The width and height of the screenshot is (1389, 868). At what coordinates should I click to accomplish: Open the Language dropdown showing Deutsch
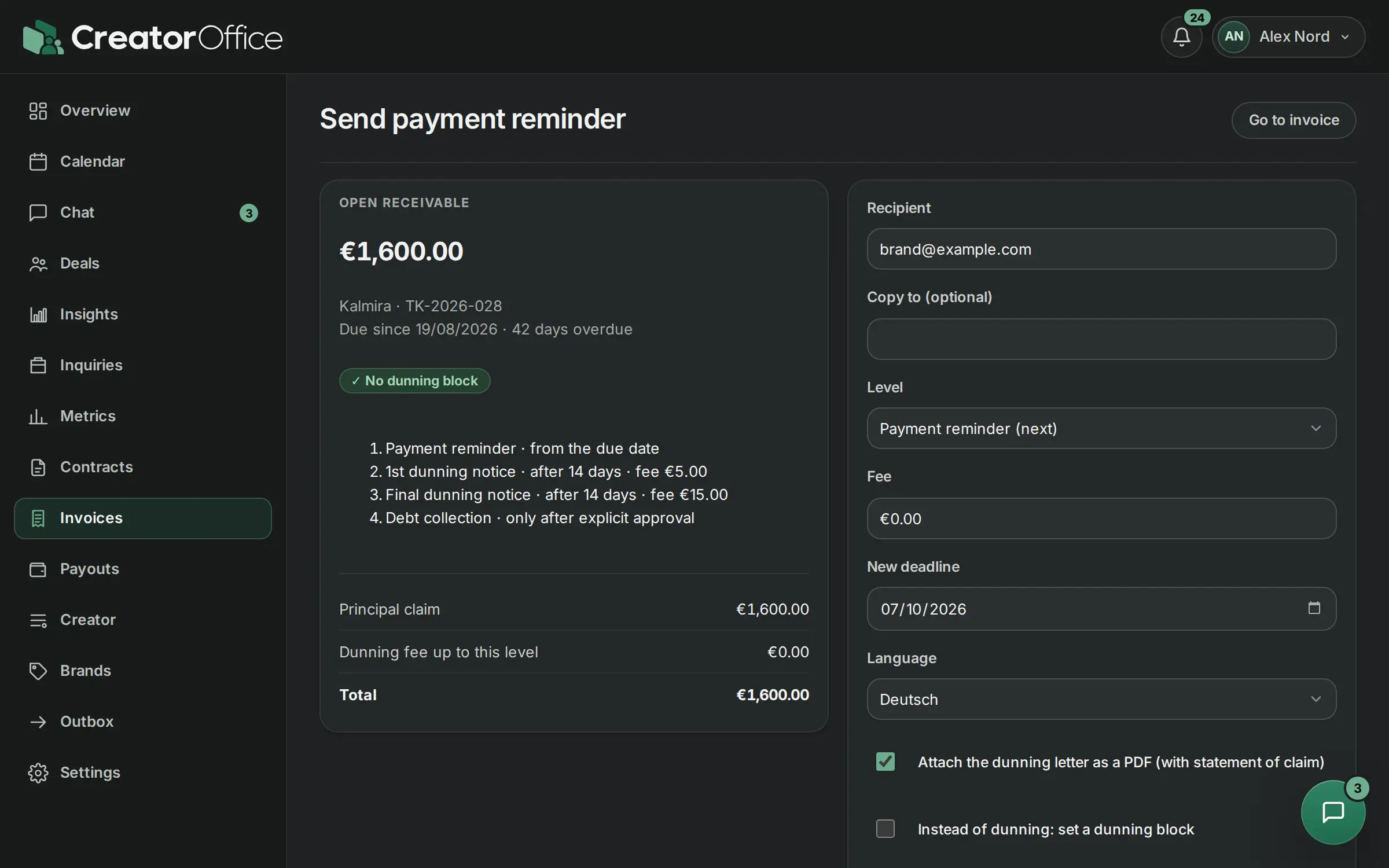[1101, 699]
